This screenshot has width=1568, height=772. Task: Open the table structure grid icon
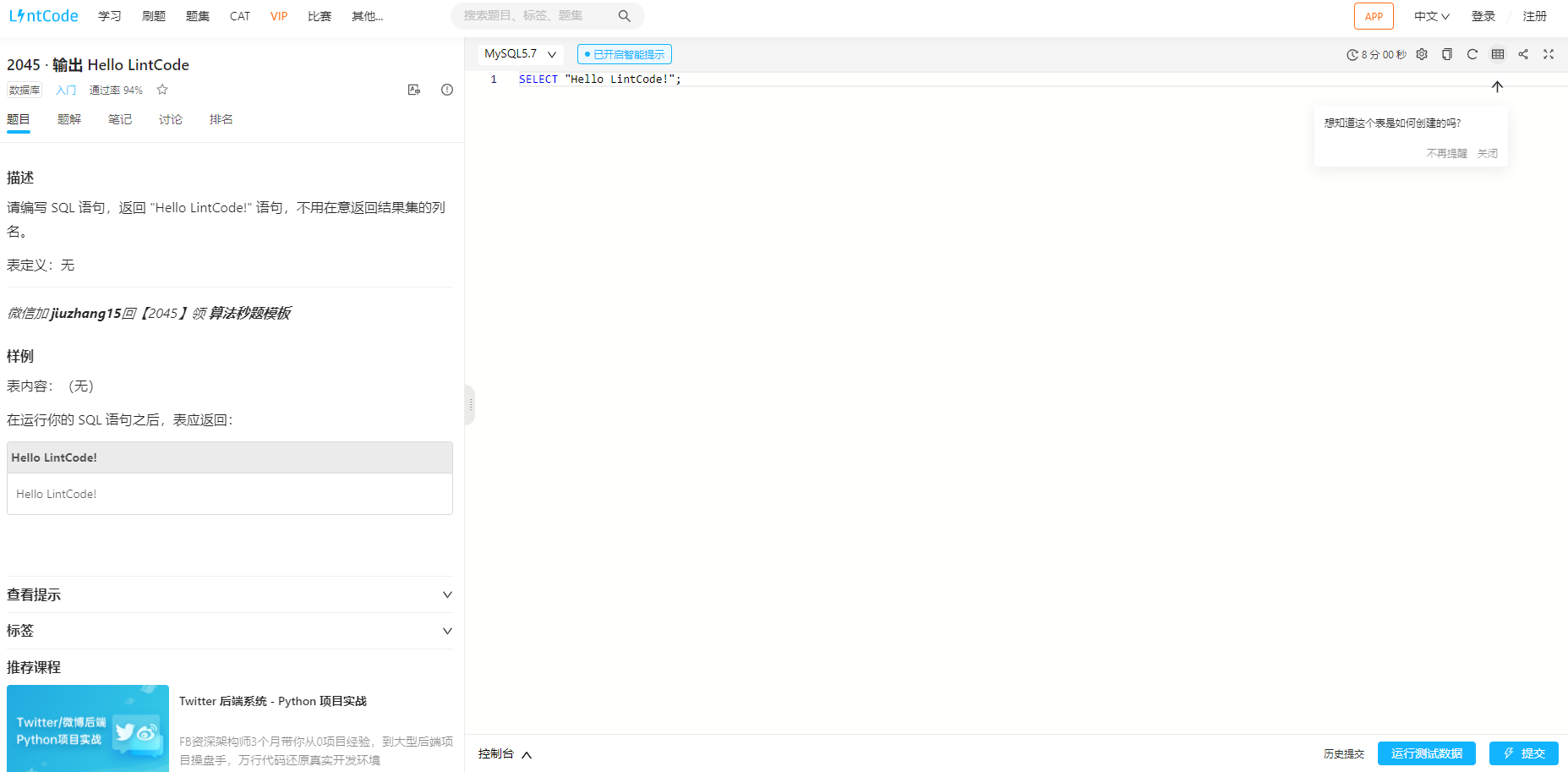[x=1498, y=54]
